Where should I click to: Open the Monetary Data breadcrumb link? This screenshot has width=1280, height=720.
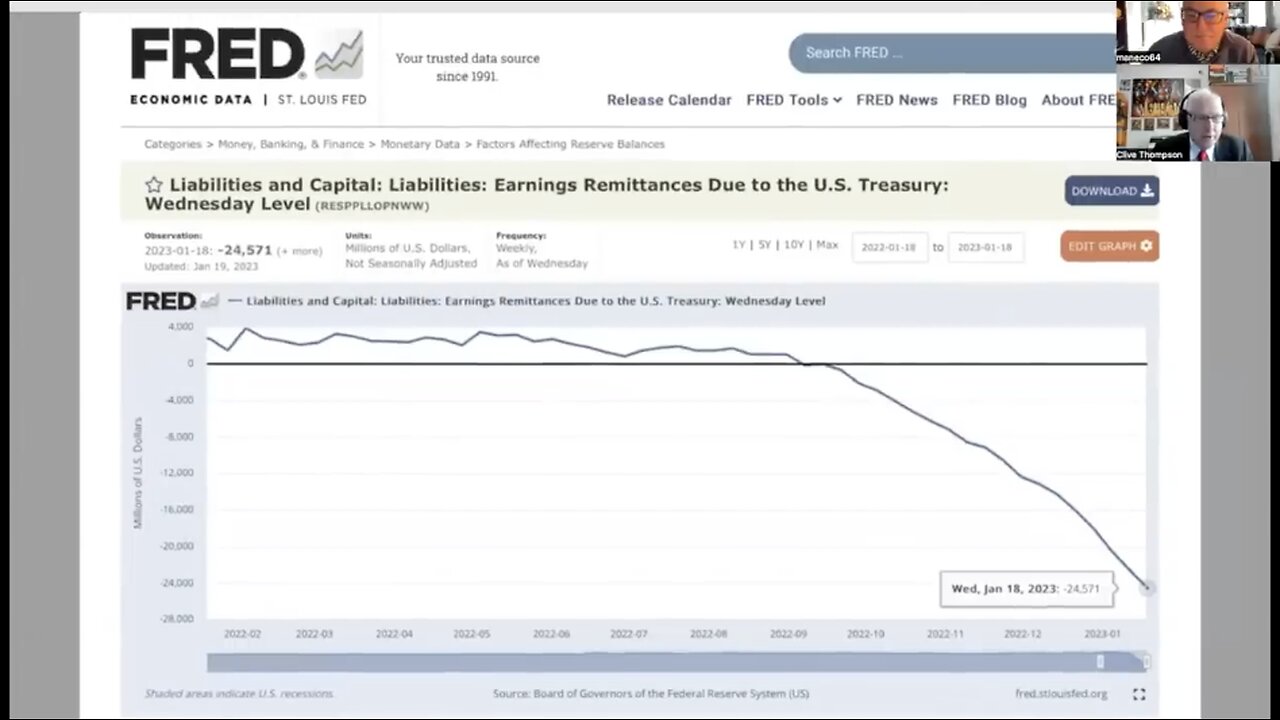[x=420, y=144]
